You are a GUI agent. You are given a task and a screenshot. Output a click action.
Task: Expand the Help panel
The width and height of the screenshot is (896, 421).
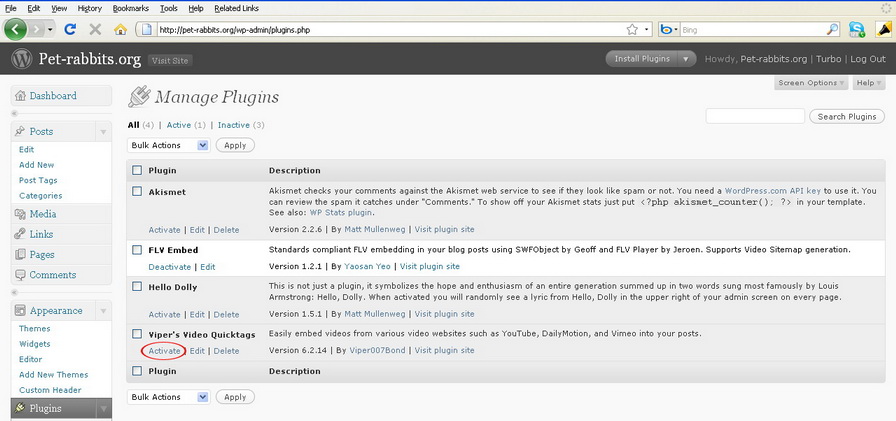[x=869, y=83]
